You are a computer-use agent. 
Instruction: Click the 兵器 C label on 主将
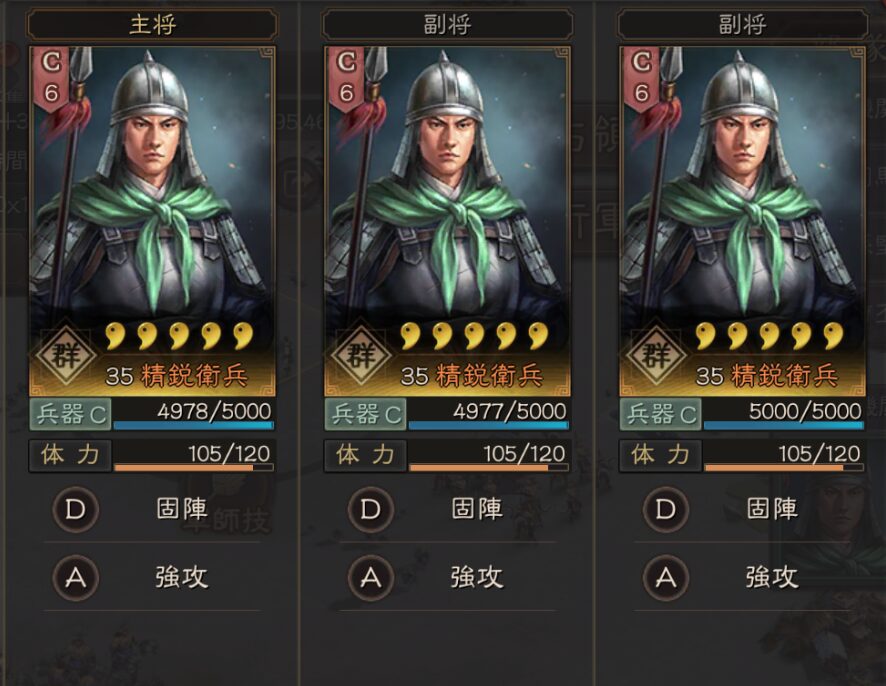point(71,414)
